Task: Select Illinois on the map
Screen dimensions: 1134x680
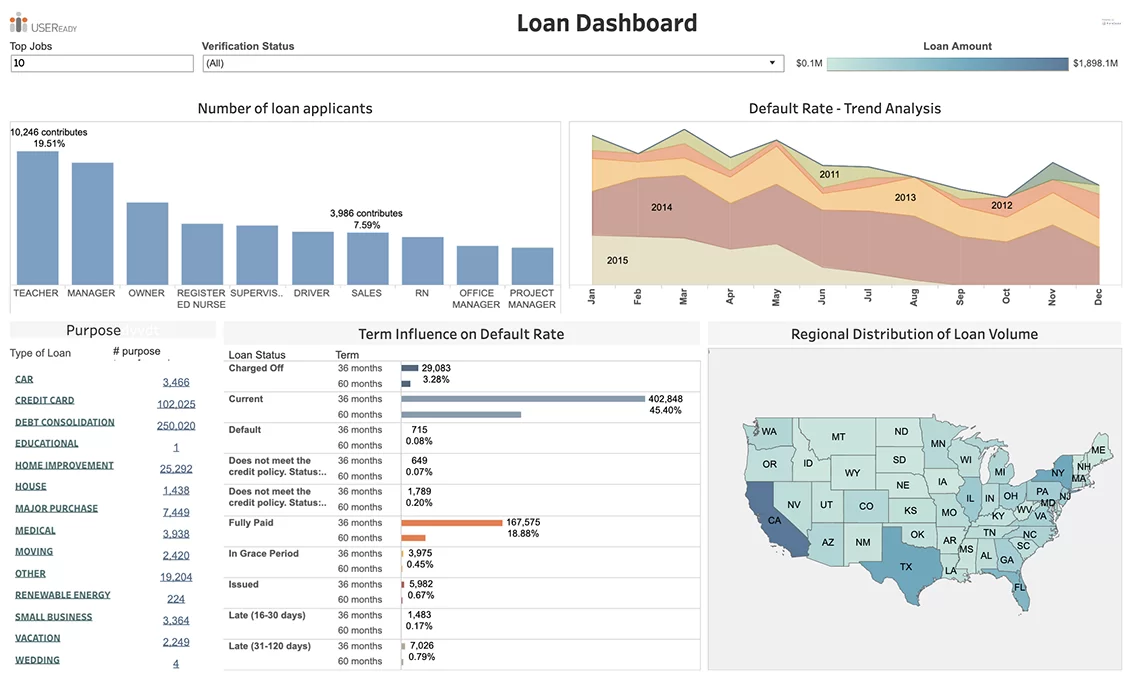Action: [x=970, y=498]
